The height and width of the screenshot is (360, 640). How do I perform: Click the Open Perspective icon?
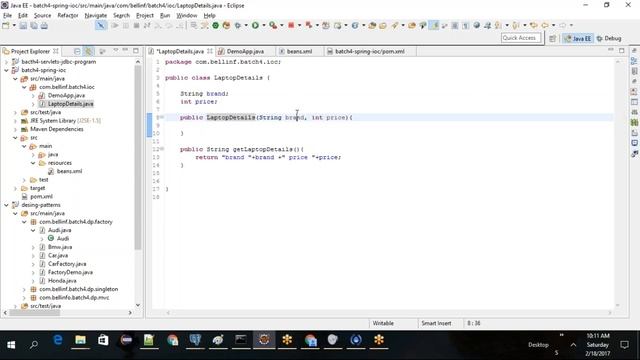[x=553, y=38]
